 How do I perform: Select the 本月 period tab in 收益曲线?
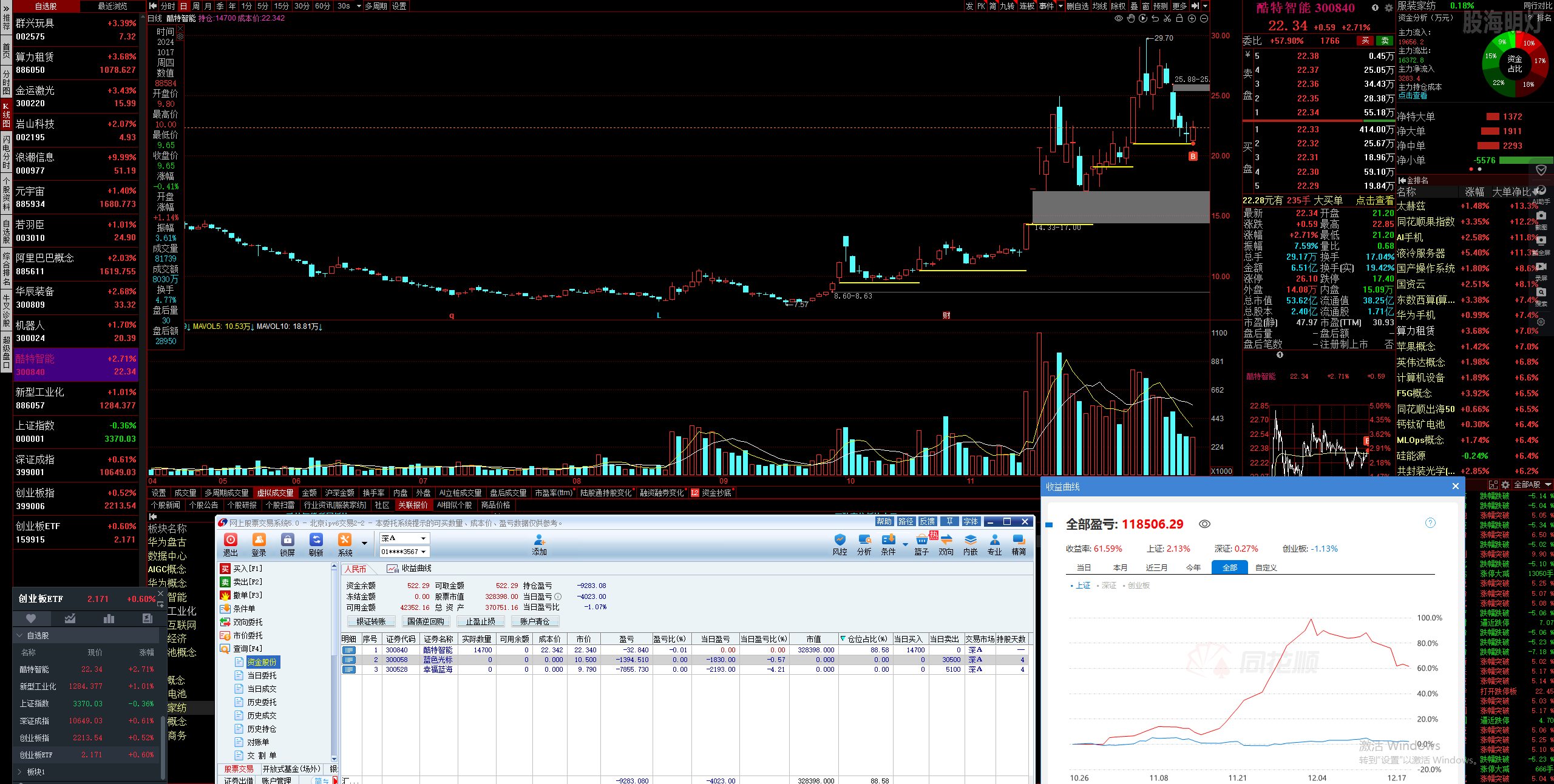point(1120,568)
